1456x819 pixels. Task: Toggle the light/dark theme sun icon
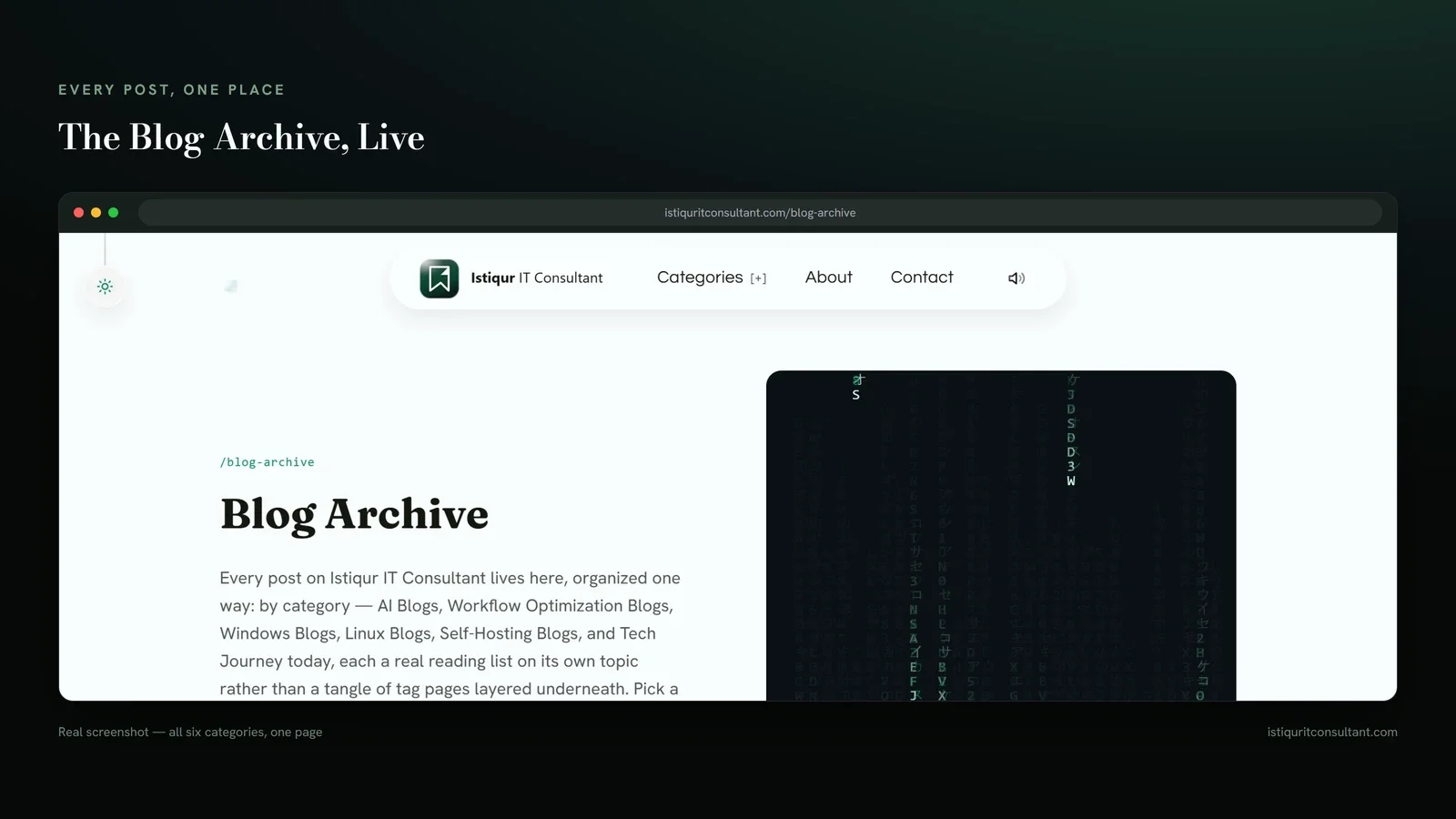click(106, 287)
